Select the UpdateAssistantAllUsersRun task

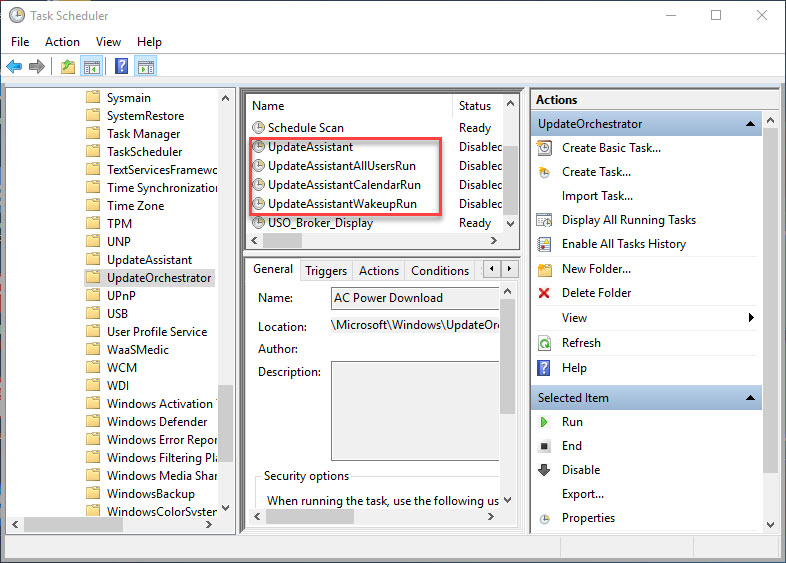[x=341, y=165]
